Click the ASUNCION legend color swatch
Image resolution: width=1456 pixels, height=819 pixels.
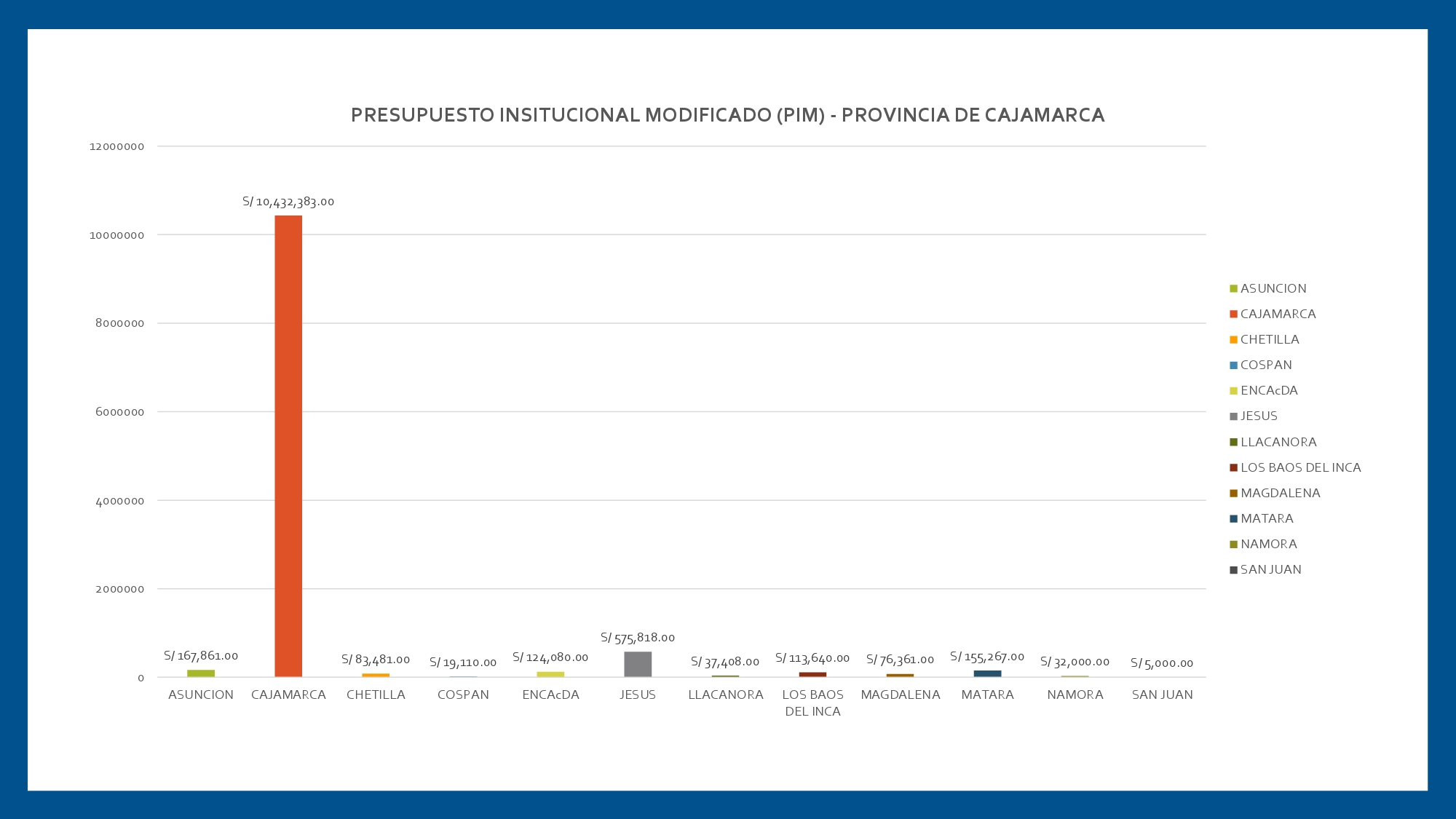click(x=1233, y=289)
